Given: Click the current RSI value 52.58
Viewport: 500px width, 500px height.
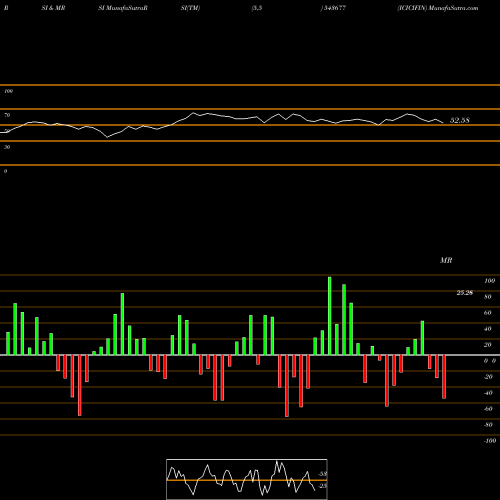Looking at the screenshot, I should [x=460, y=120].
